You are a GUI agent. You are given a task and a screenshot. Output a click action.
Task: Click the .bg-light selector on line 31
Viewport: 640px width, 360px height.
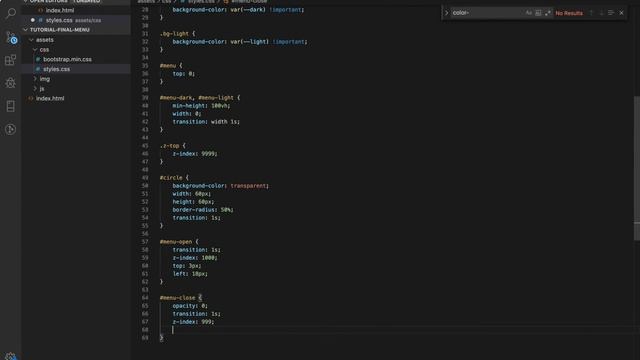pos(174,33)
